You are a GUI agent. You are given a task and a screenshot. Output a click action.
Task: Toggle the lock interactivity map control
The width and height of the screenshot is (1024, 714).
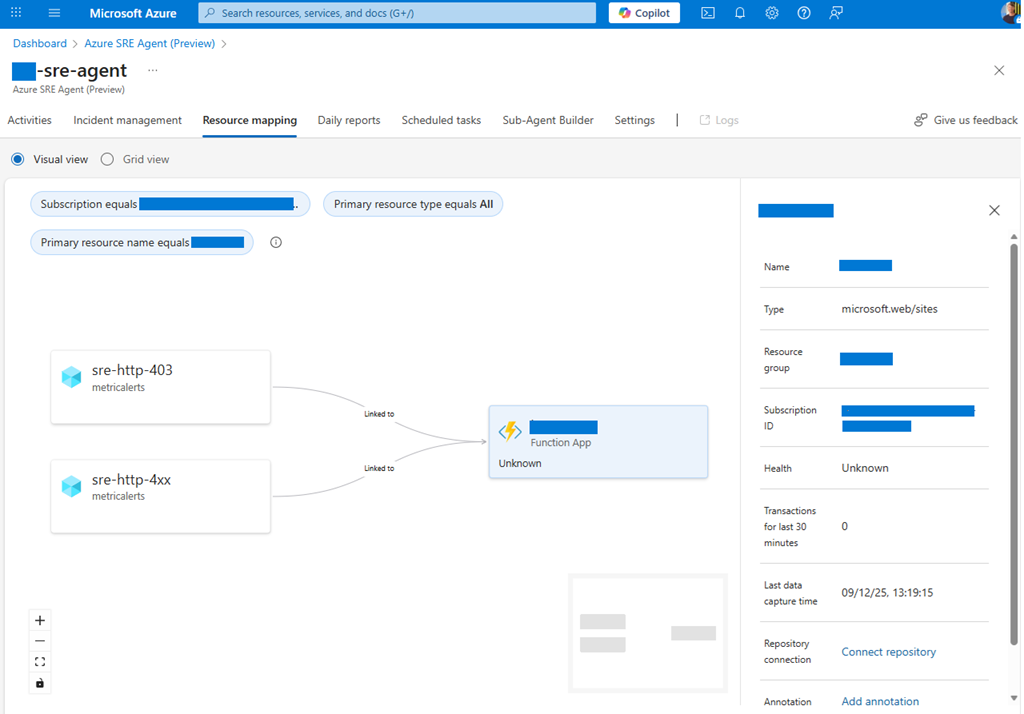click(x=40, y=683)
